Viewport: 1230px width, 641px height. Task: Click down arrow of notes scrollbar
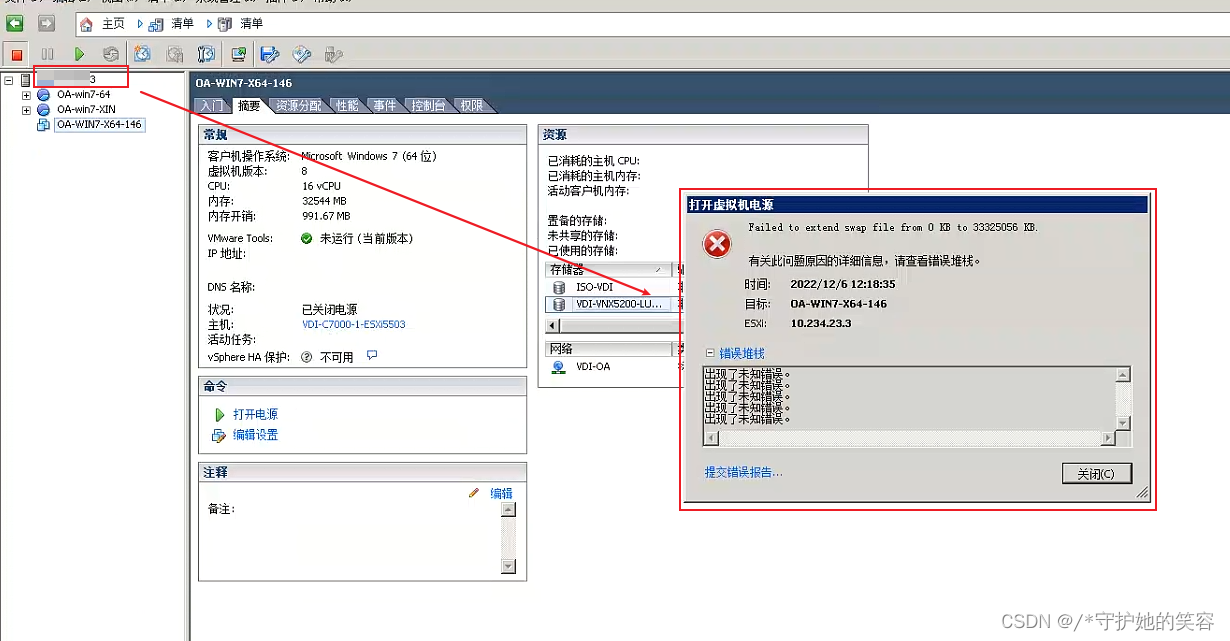click(508, 567)
